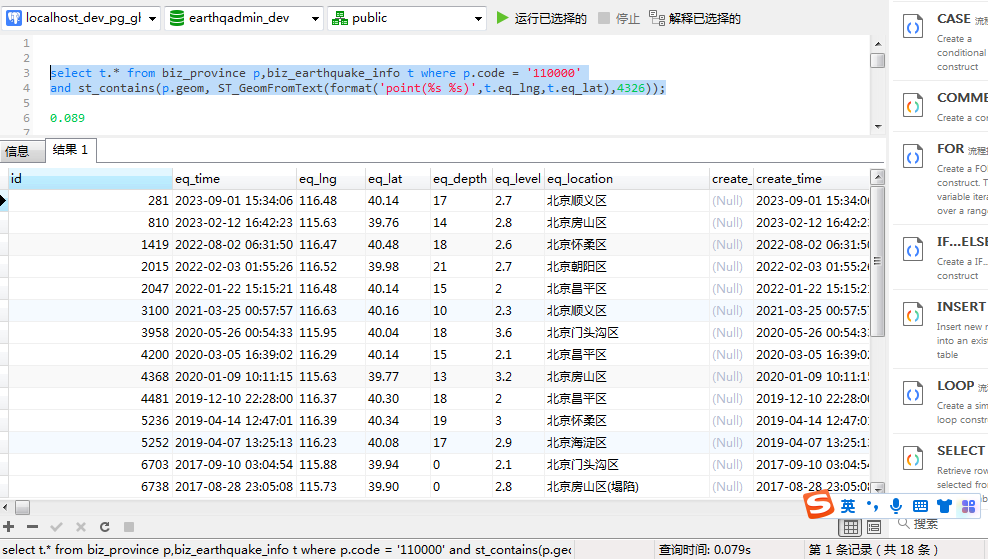Toggle Sogou 英 language mode
Screen dimensions: 988x559
click(847, 506)
